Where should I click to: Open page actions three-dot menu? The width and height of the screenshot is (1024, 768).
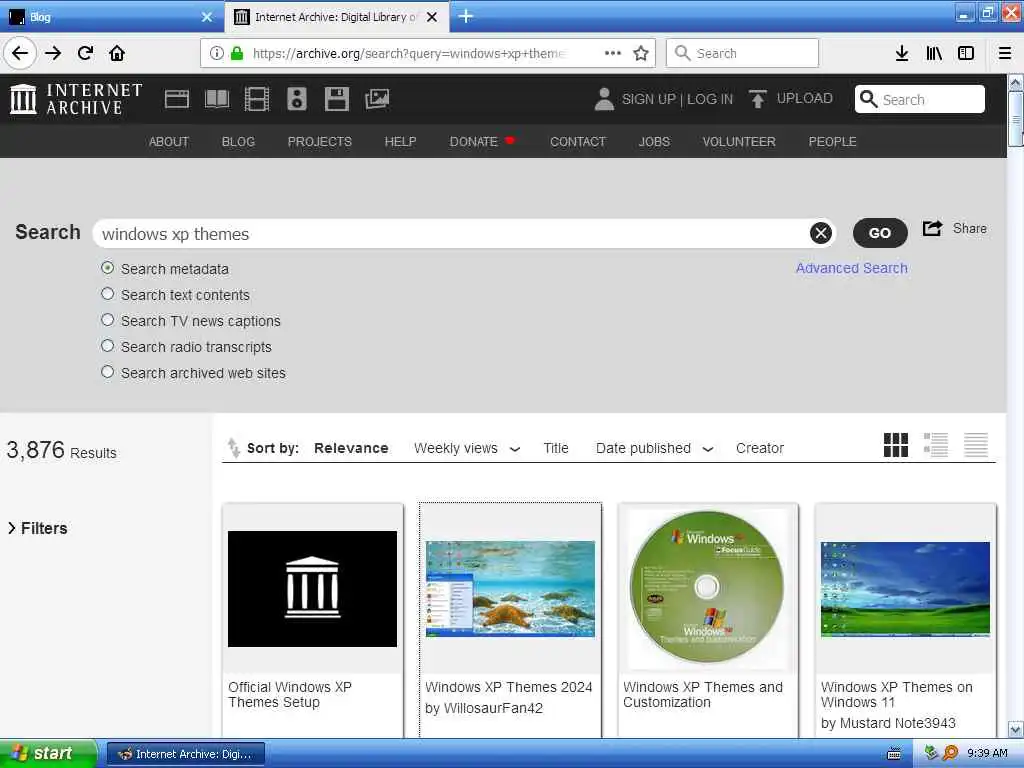pos(613,53)
